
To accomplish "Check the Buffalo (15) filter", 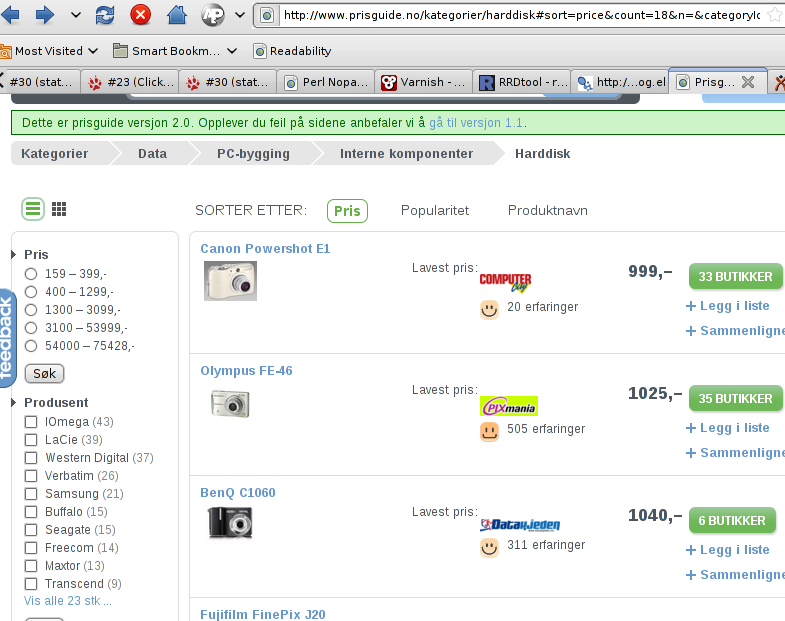I will click(x=31, y=512).
